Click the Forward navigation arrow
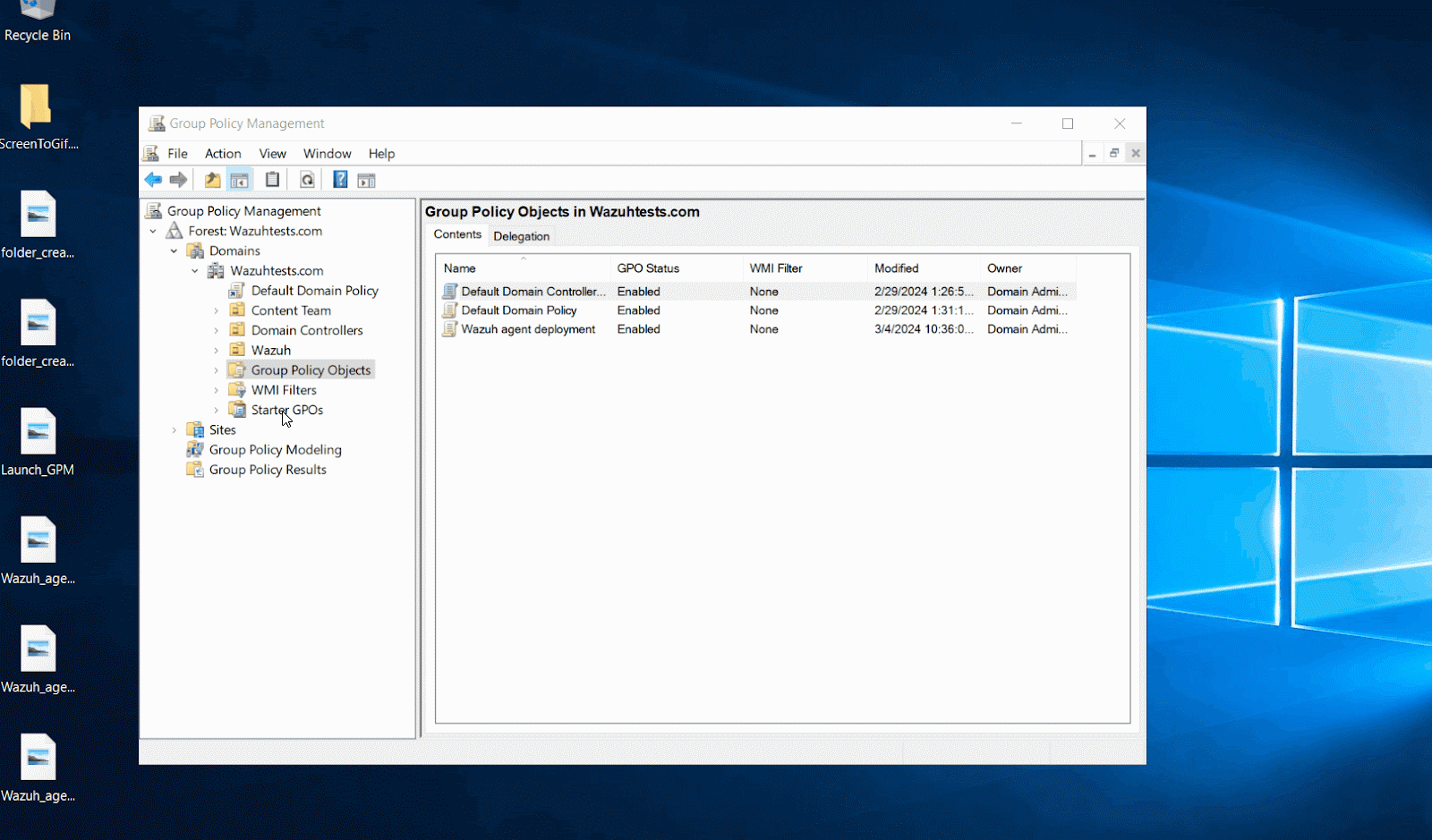This screenshot has width=1432, height=840. [178, 179]
